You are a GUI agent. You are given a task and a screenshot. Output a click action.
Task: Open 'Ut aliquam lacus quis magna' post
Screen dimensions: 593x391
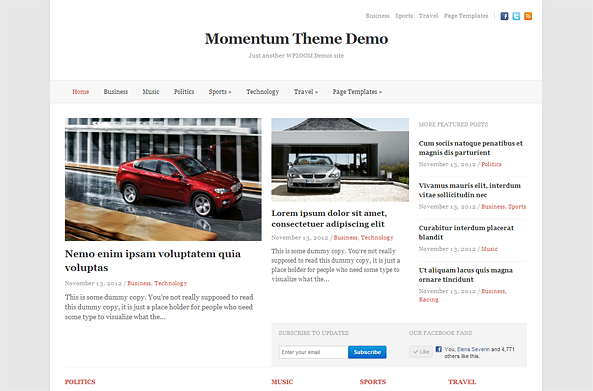click(x=466, y=275)
